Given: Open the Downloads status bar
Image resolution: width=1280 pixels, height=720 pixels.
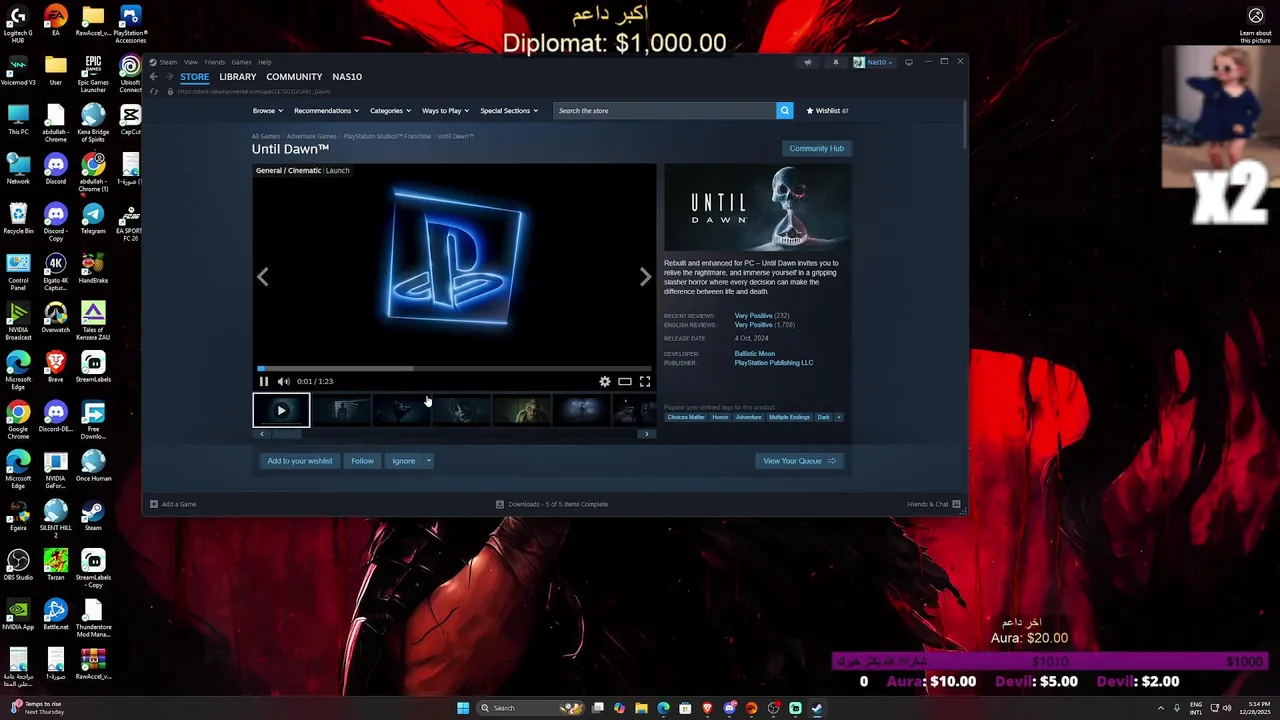Looking at the screenshot, I should 552,504.
